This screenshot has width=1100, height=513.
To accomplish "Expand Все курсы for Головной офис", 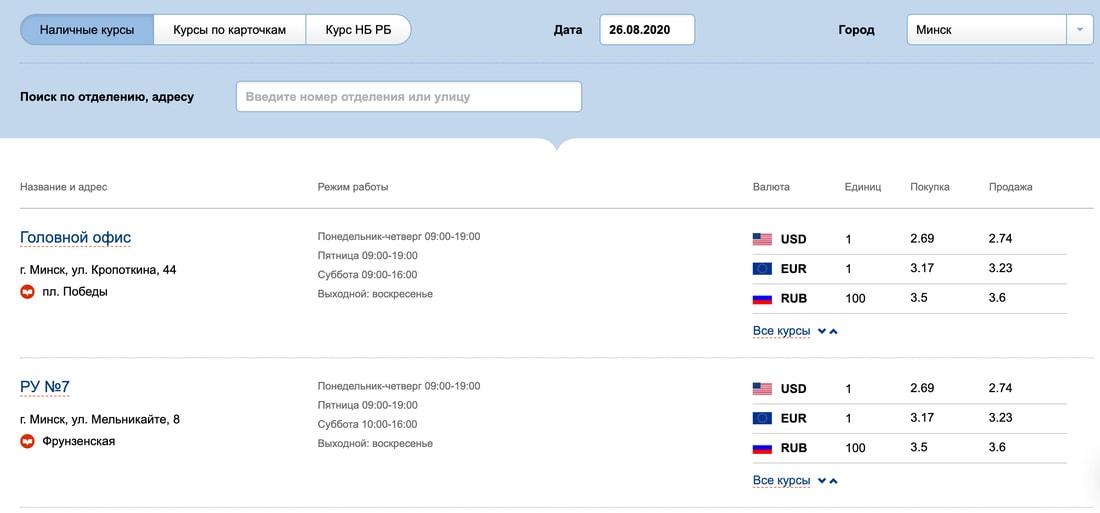I will (x=782, y=331).
